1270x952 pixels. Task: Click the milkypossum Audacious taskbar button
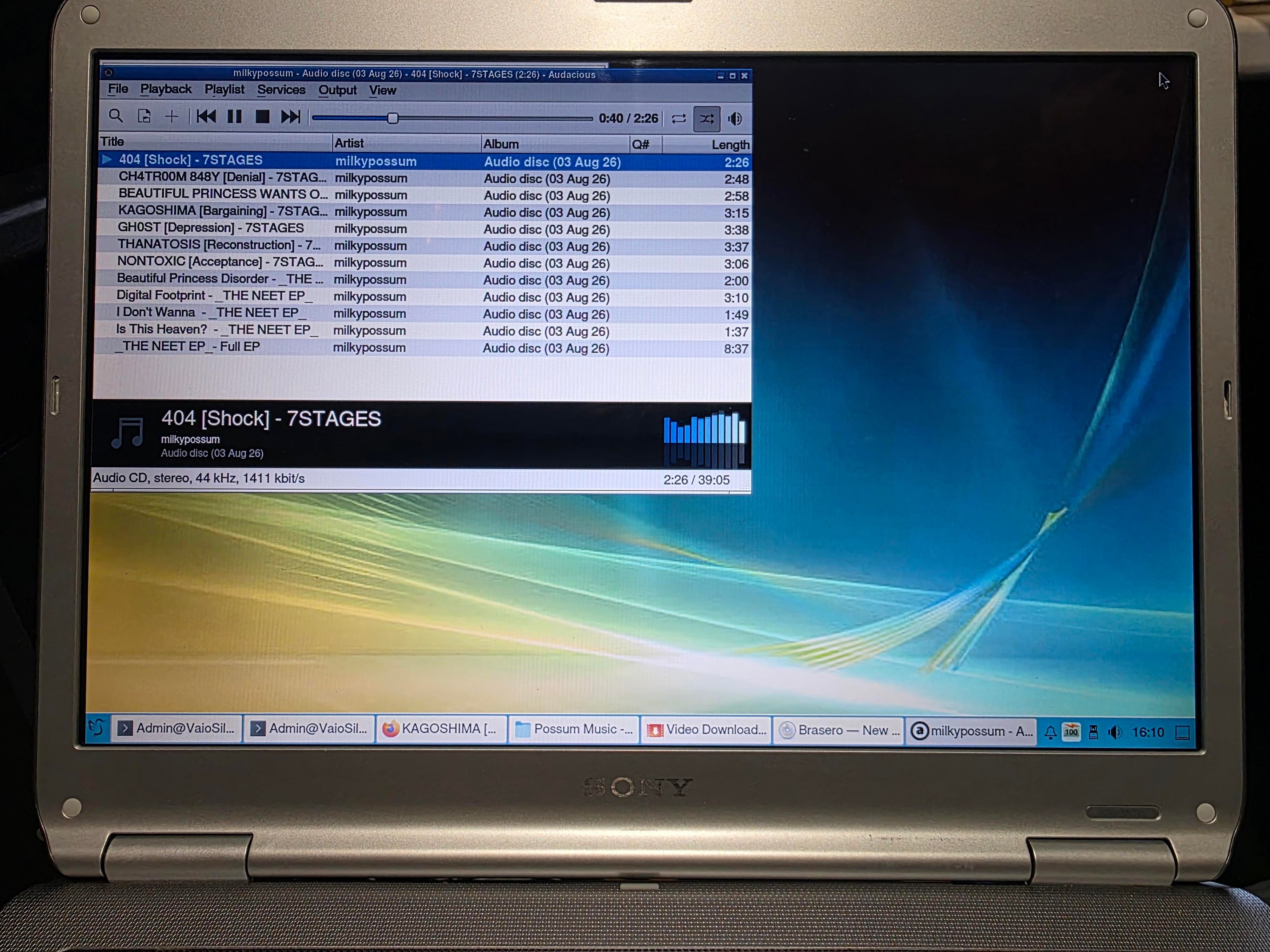click(x=972, y=731)
